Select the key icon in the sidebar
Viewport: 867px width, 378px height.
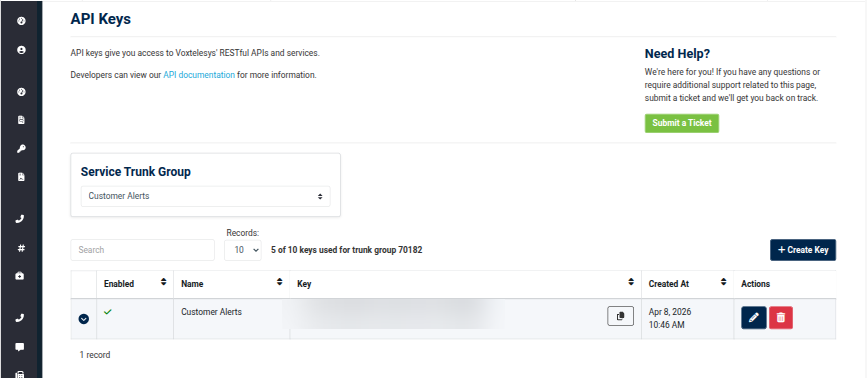coord(21,149)
